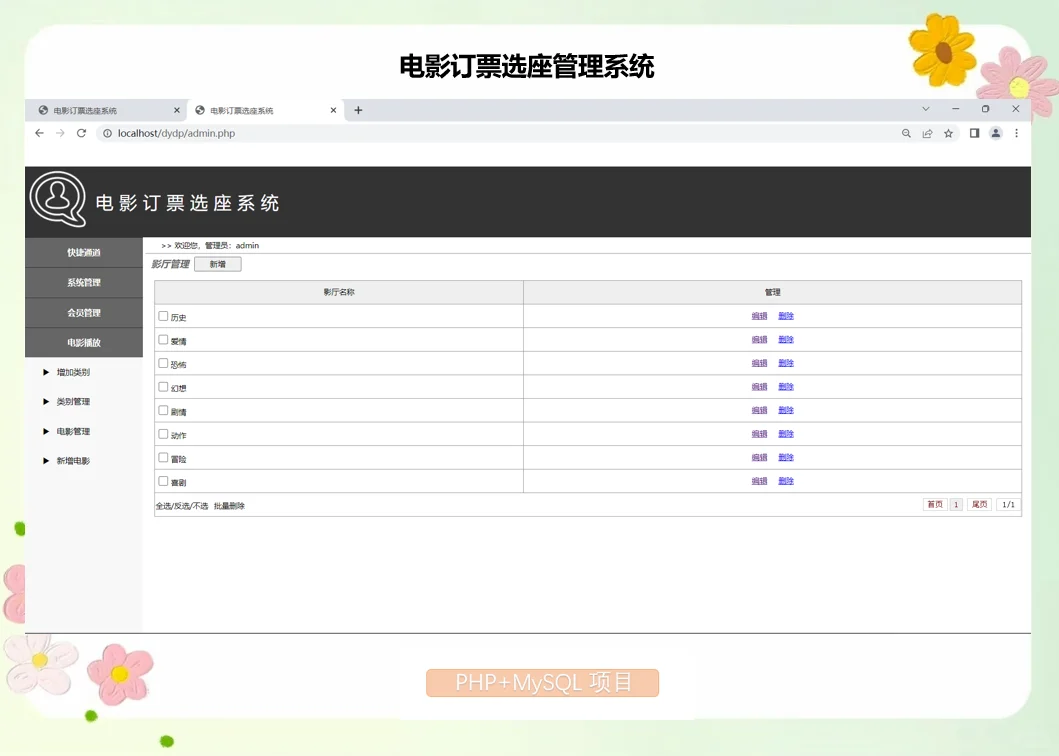The image size is (1059, 756).
Task: Open the browser three-dot menu icon
Action: click(1017, 132)
